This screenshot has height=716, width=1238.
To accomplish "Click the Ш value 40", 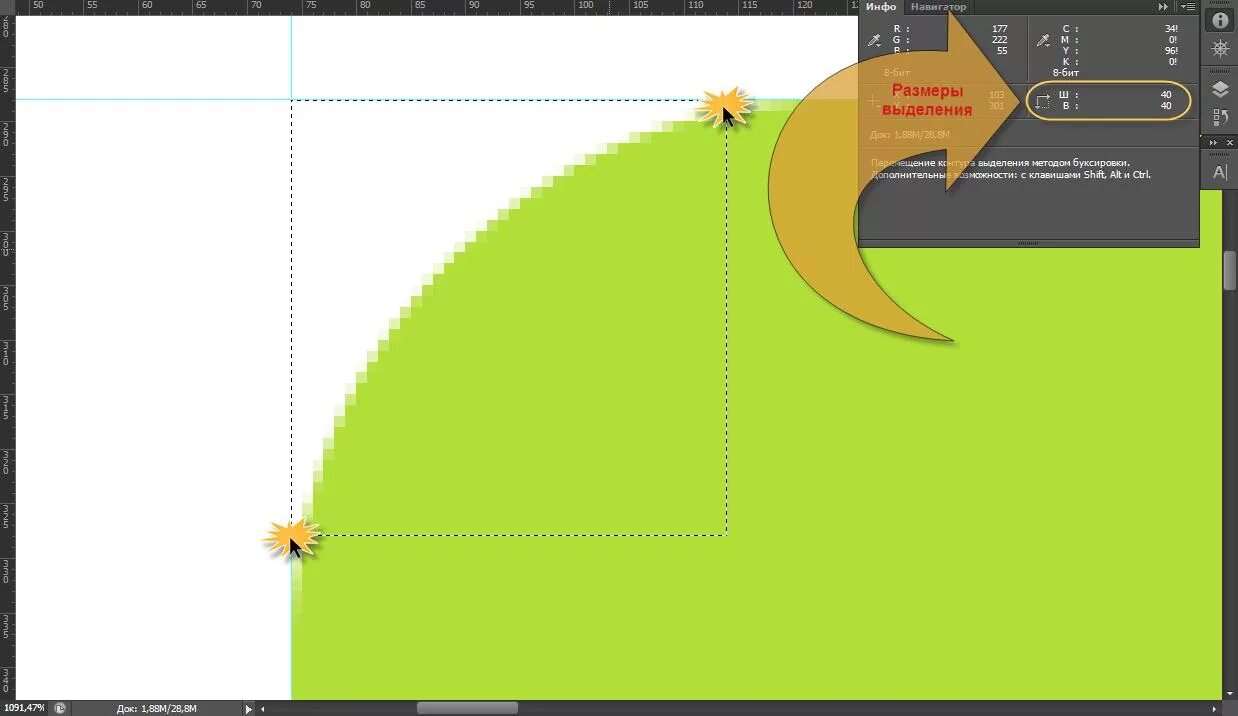I will click(x=1166, y=95).
